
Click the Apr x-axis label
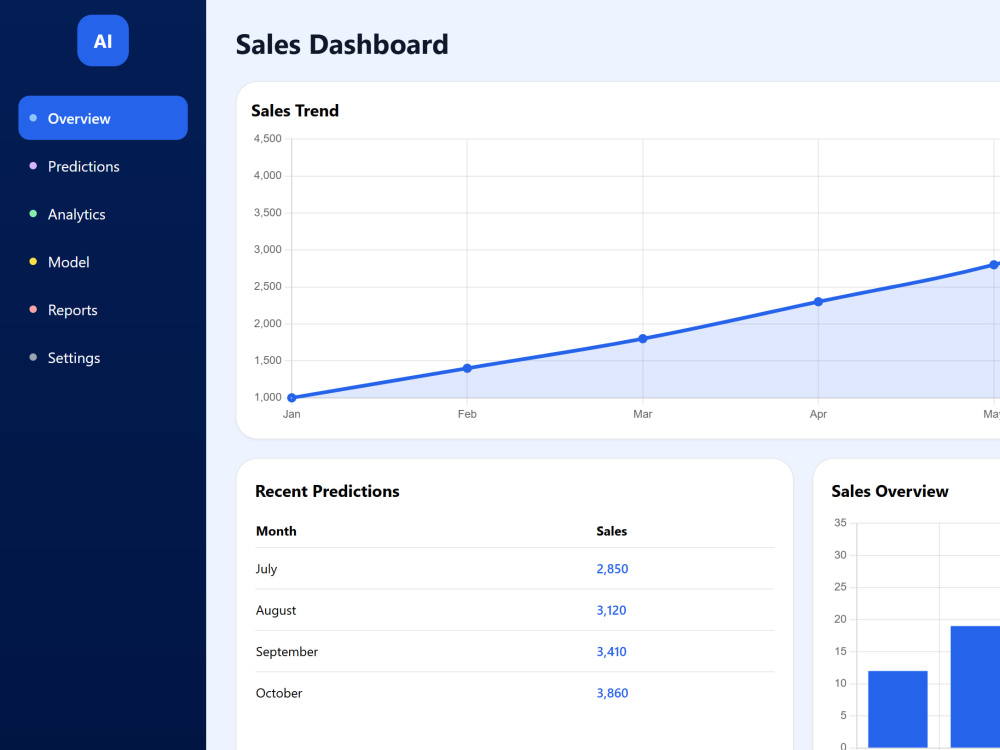click(818, 415)
